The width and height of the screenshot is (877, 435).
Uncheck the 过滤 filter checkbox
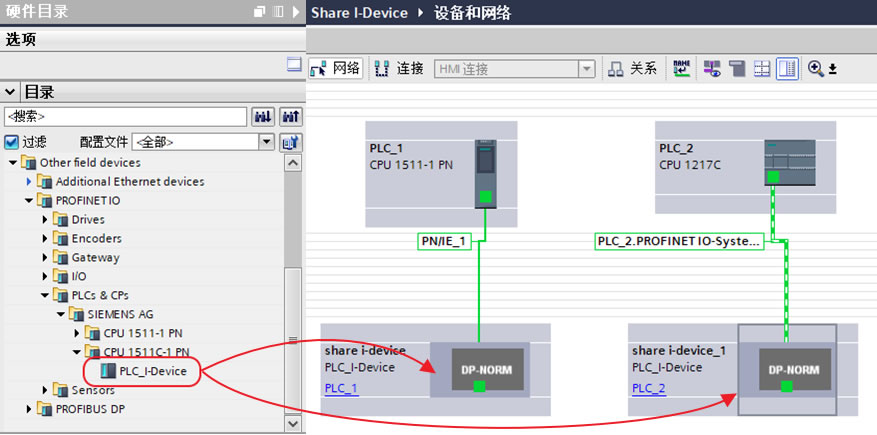(11, 142)
